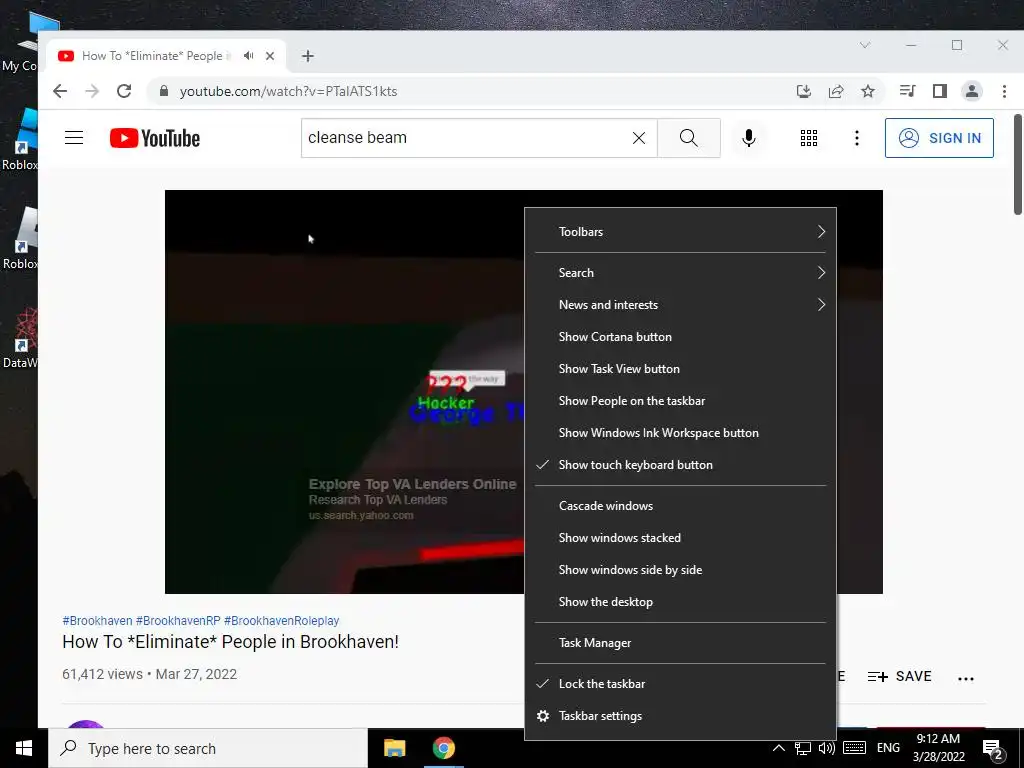The width and height of the screenshot is (1024, 768).
Task: Open File Explorer from taskbar
Action: (394, 748)
